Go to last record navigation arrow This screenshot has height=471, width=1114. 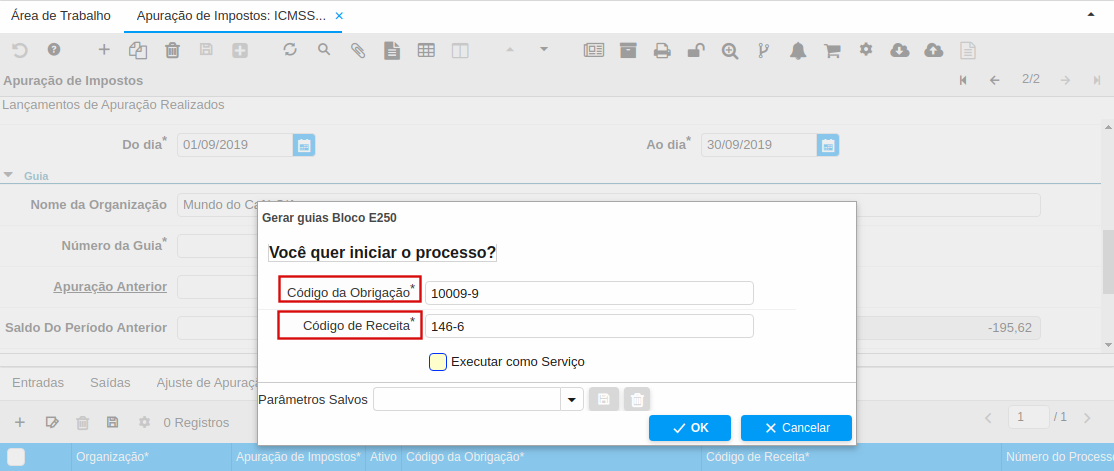(x=1097, y=80)
